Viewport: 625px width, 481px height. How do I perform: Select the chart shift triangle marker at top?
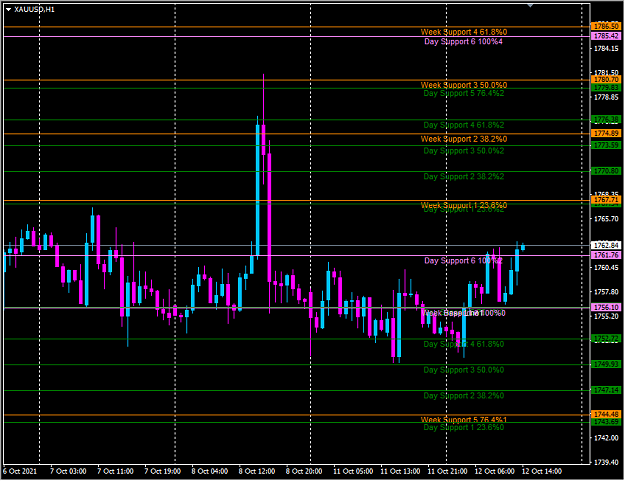530,6
